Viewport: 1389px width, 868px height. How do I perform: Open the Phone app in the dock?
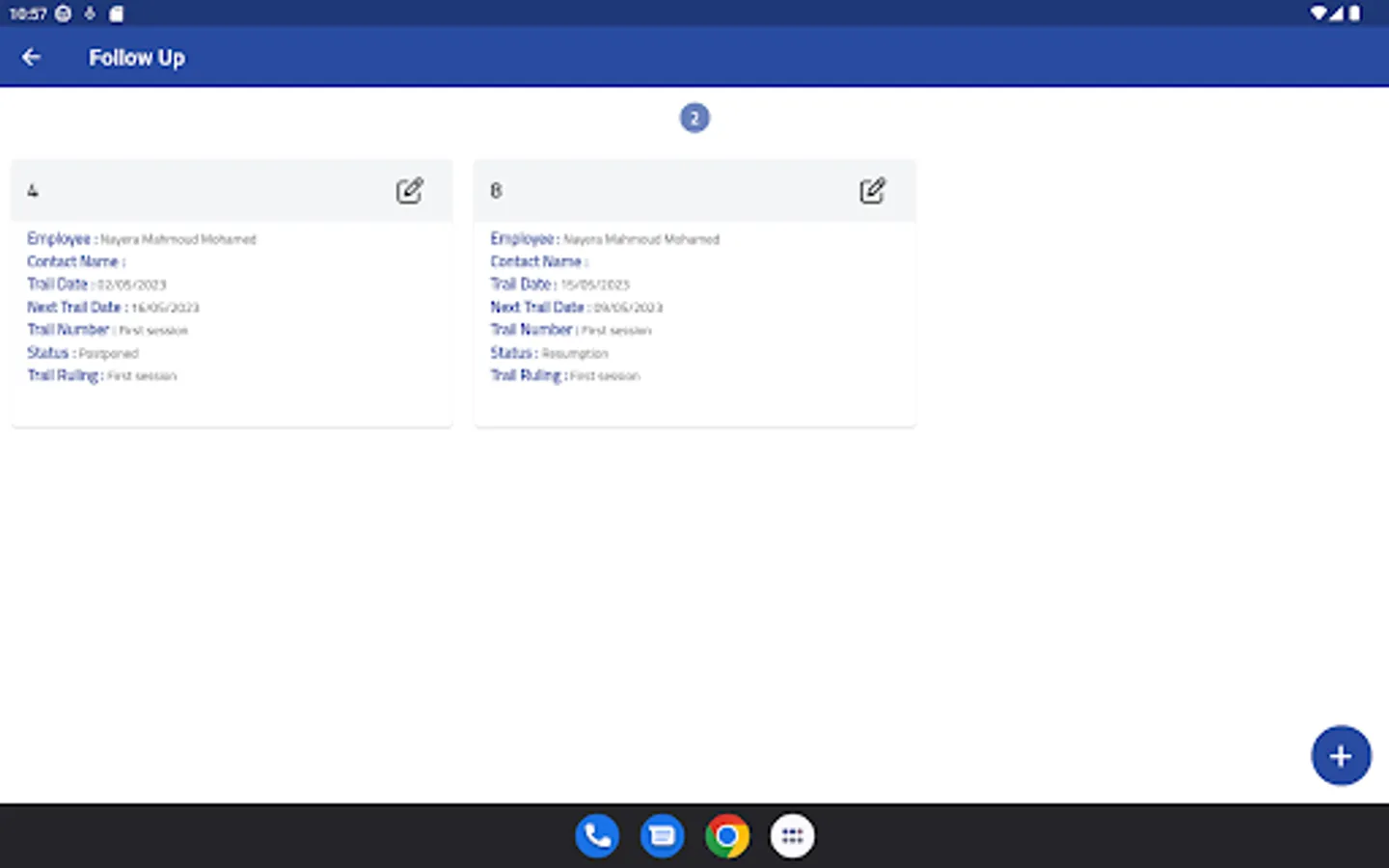[598, 836]
